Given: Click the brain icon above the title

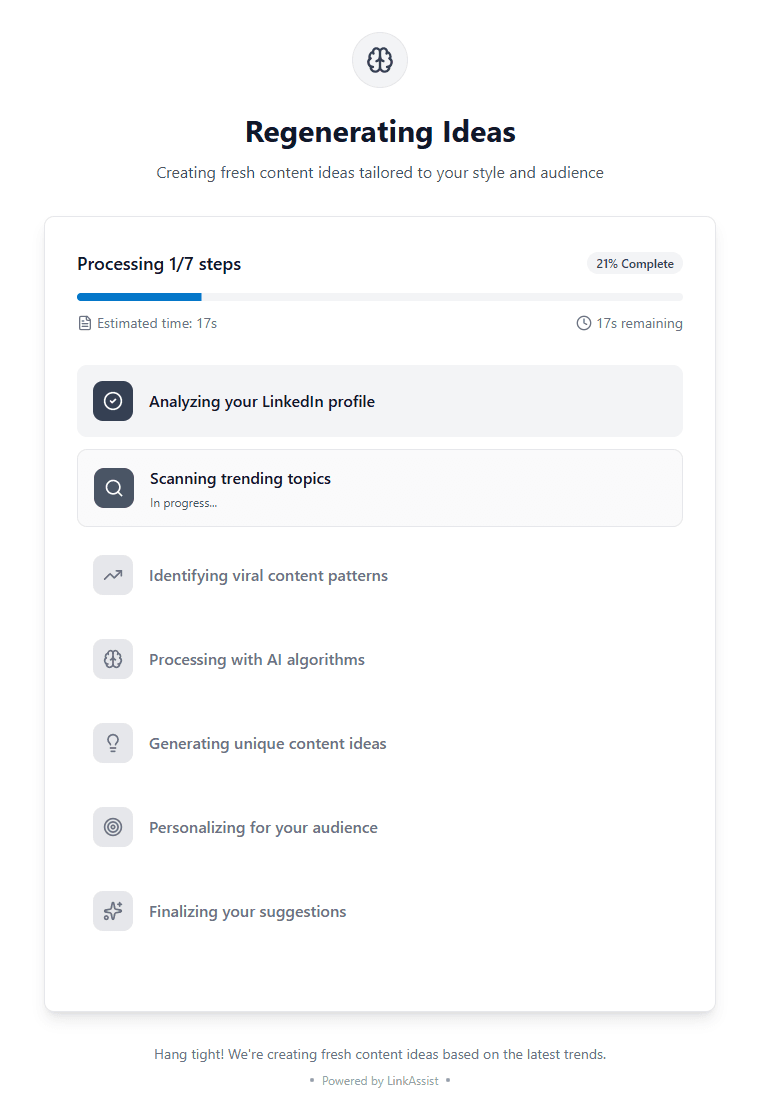Looking at the screenshot, I should click(380, 60).
